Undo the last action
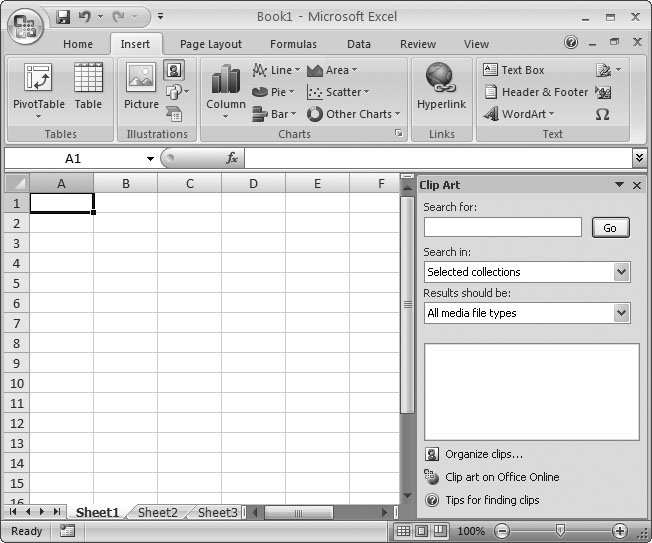Screen dimensions: 652x543 click(84, 17)
